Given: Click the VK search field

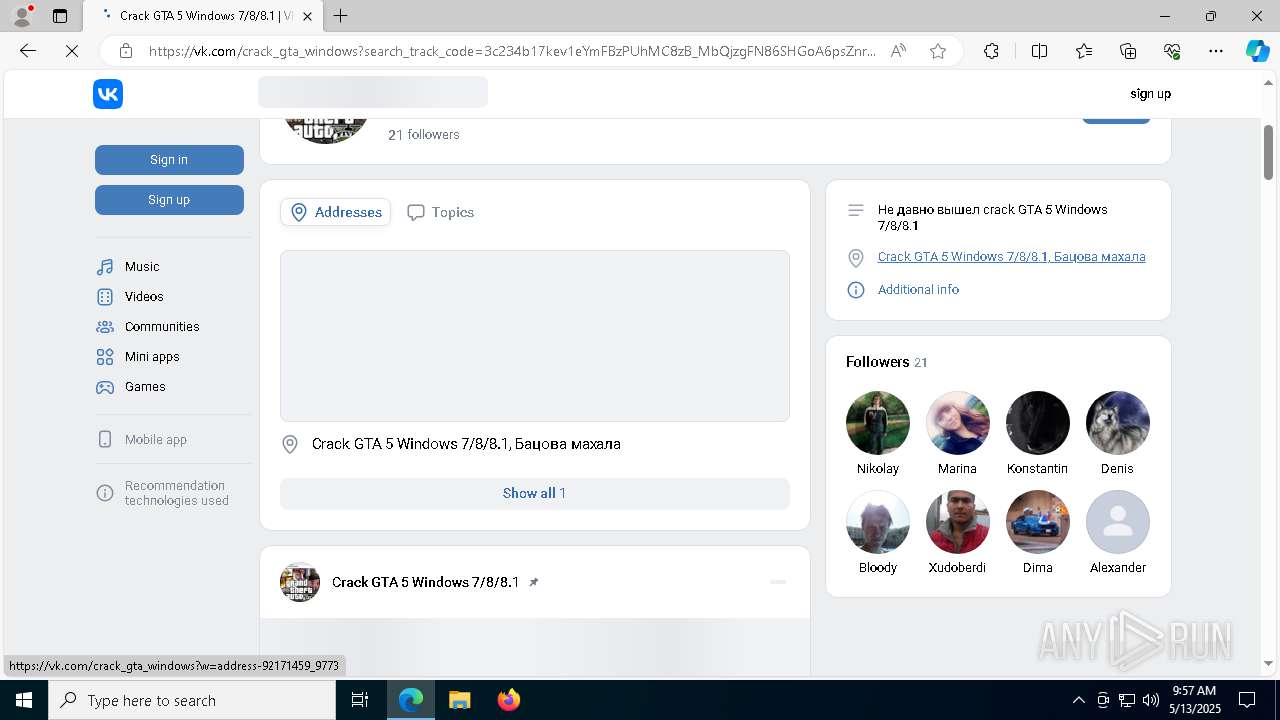Looking at the screenshot, I should [x=373, y=92].
